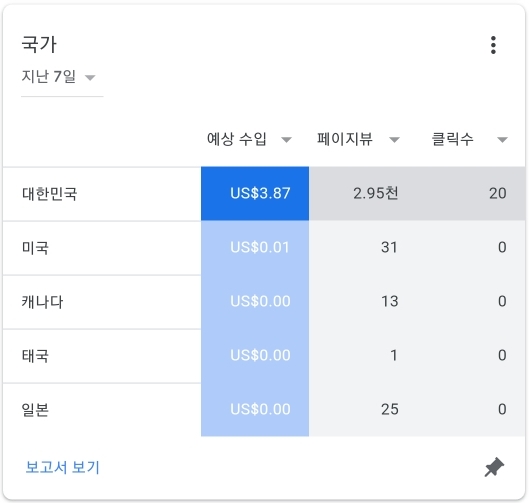The width and height of the screenshot is (529, 503).
Task: Click the 0 clicks value for 일본
Action: point(502,409)
